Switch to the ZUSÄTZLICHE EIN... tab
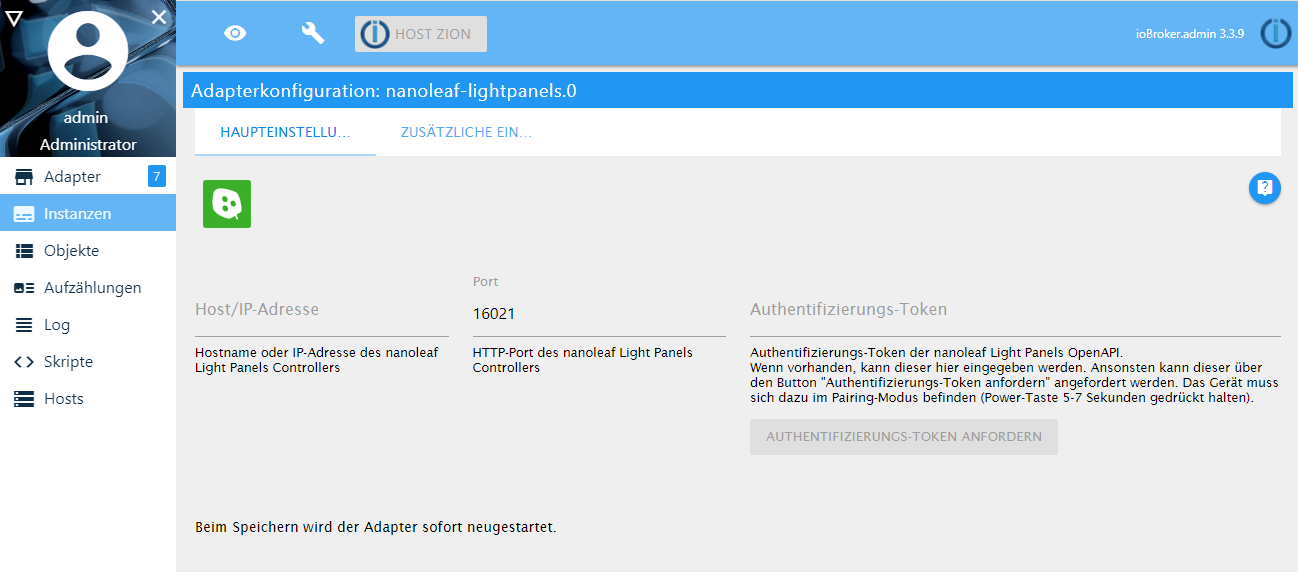Image resolution: width=1298 pixels, height=572 pixels. click(x=466, y=132)
